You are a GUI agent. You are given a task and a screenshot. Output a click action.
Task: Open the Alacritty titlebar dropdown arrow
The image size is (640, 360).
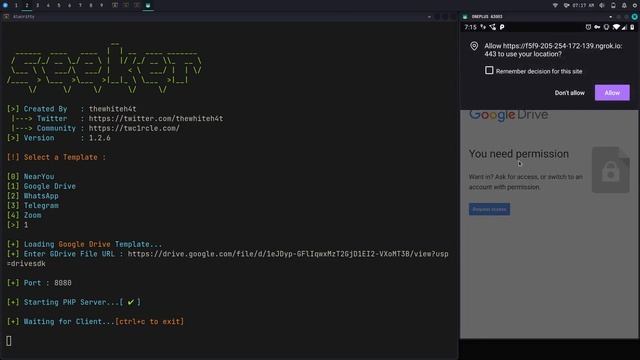click(429, 17)
